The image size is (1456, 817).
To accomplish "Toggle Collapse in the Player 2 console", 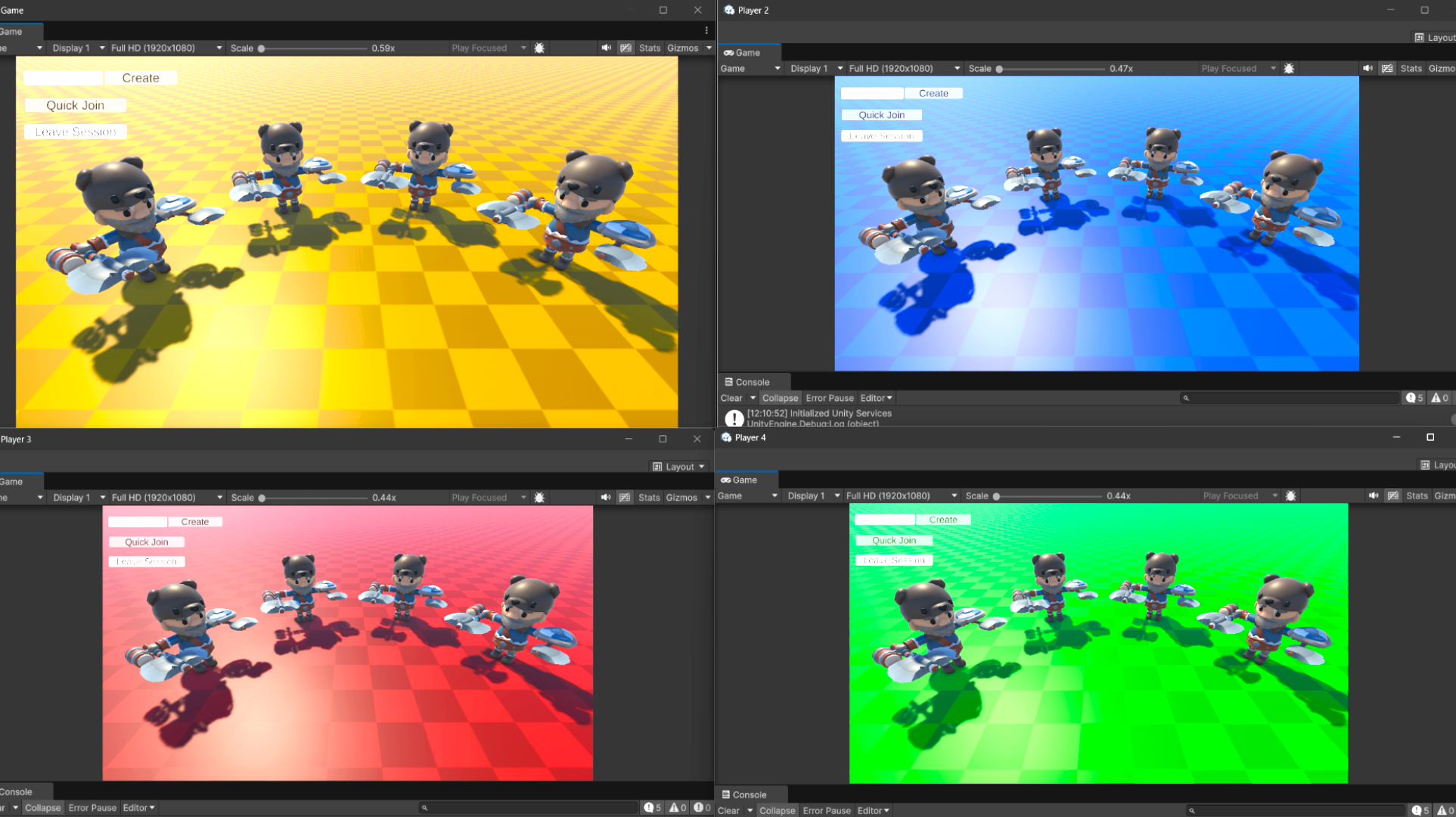I will 780,398.
